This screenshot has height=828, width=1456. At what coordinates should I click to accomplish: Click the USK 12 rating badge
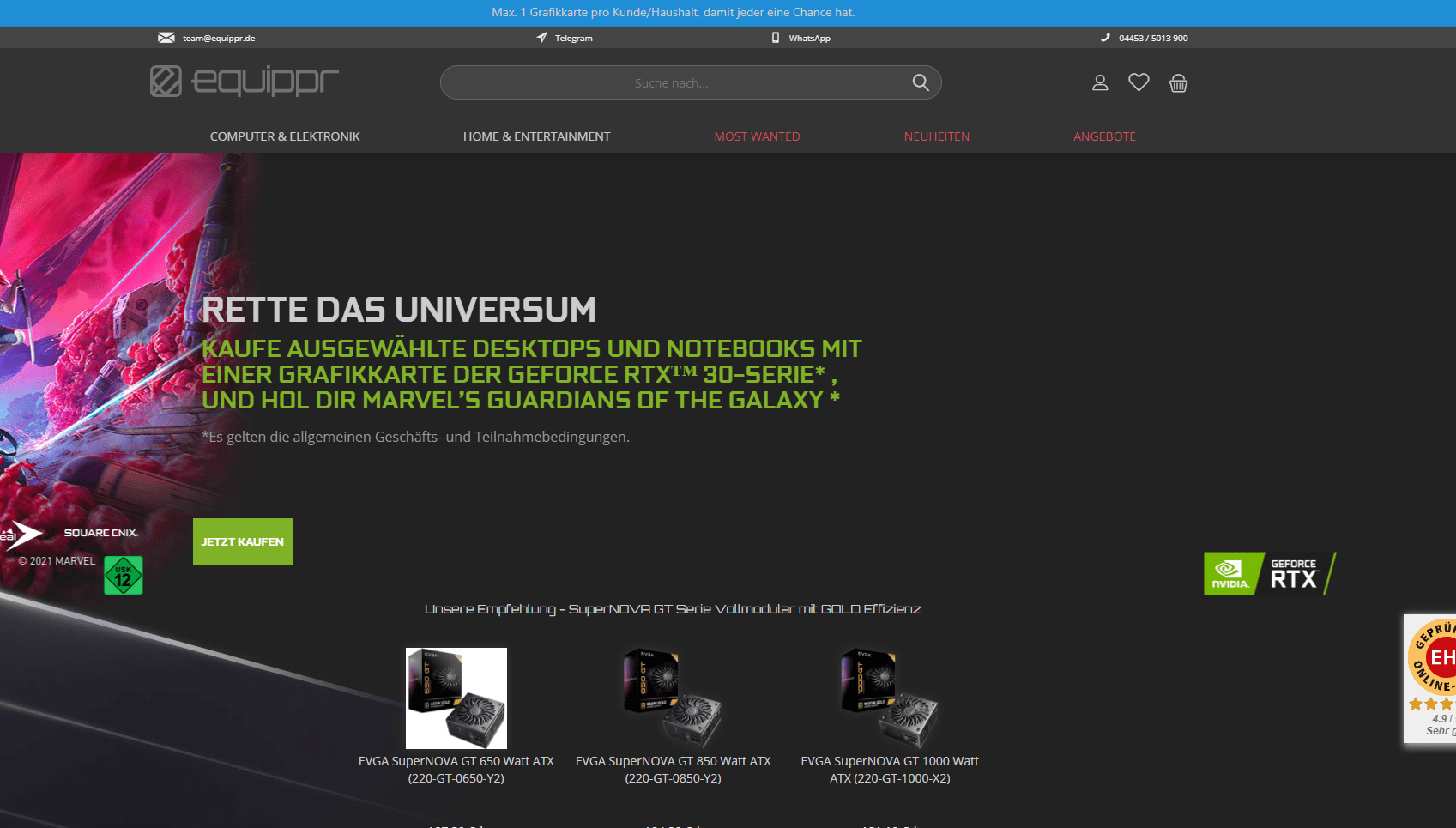point(124,575)
